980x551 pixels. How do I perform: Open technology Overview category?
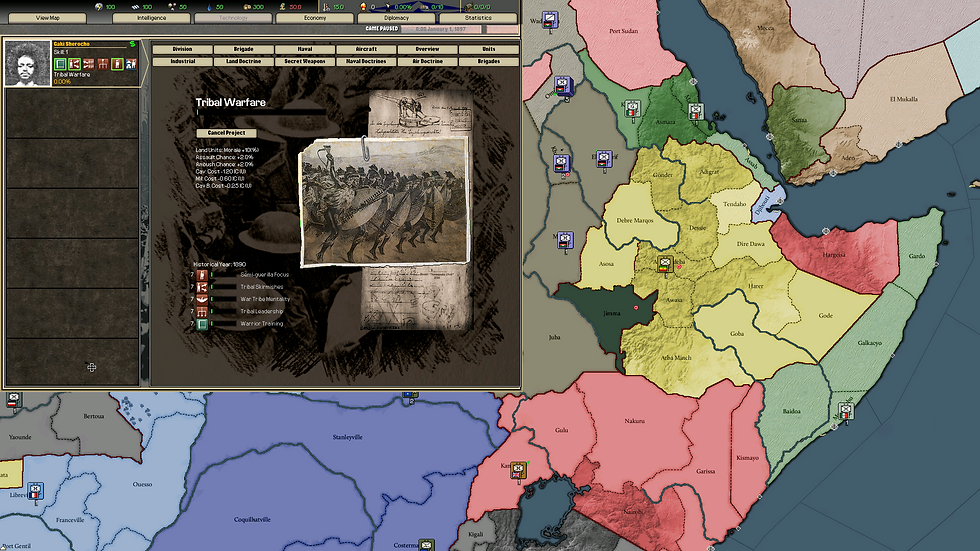[428, 49]
